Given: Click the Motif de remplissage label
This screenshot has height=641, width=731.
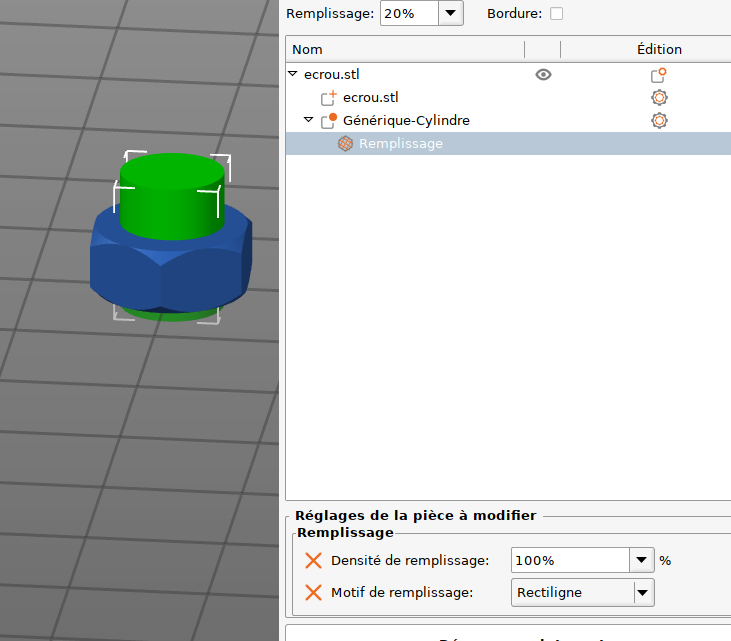Looking at the screenshot, I should pyautogui.click(x=402, y=593).
